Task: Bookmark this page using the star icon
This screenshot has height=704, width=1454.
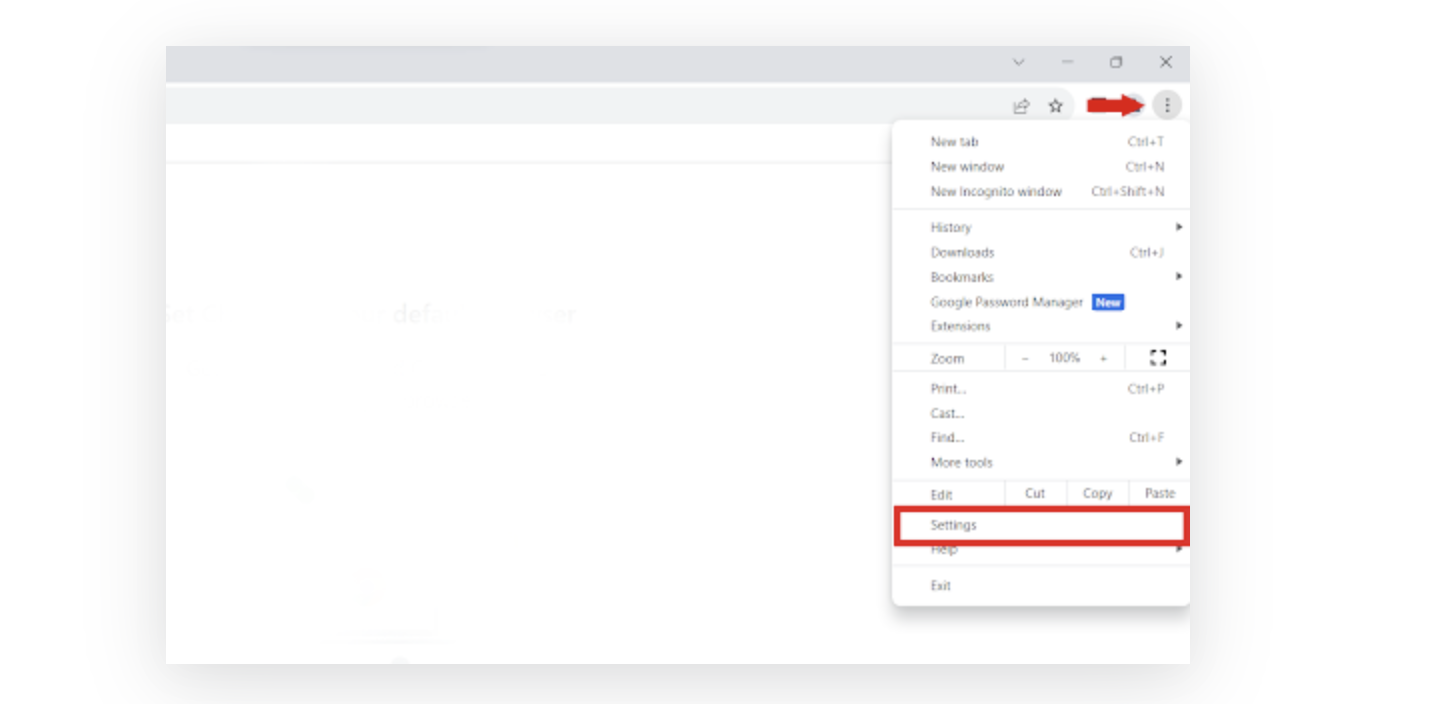Action: click(1056, 105)
